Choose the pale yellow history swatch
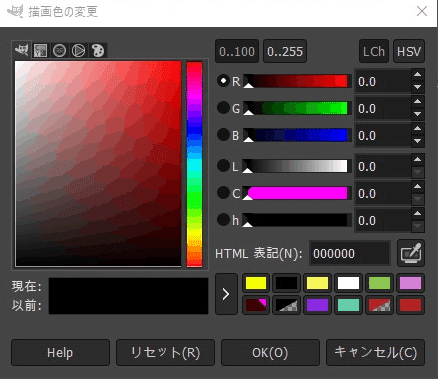 [x=317, y=283]
